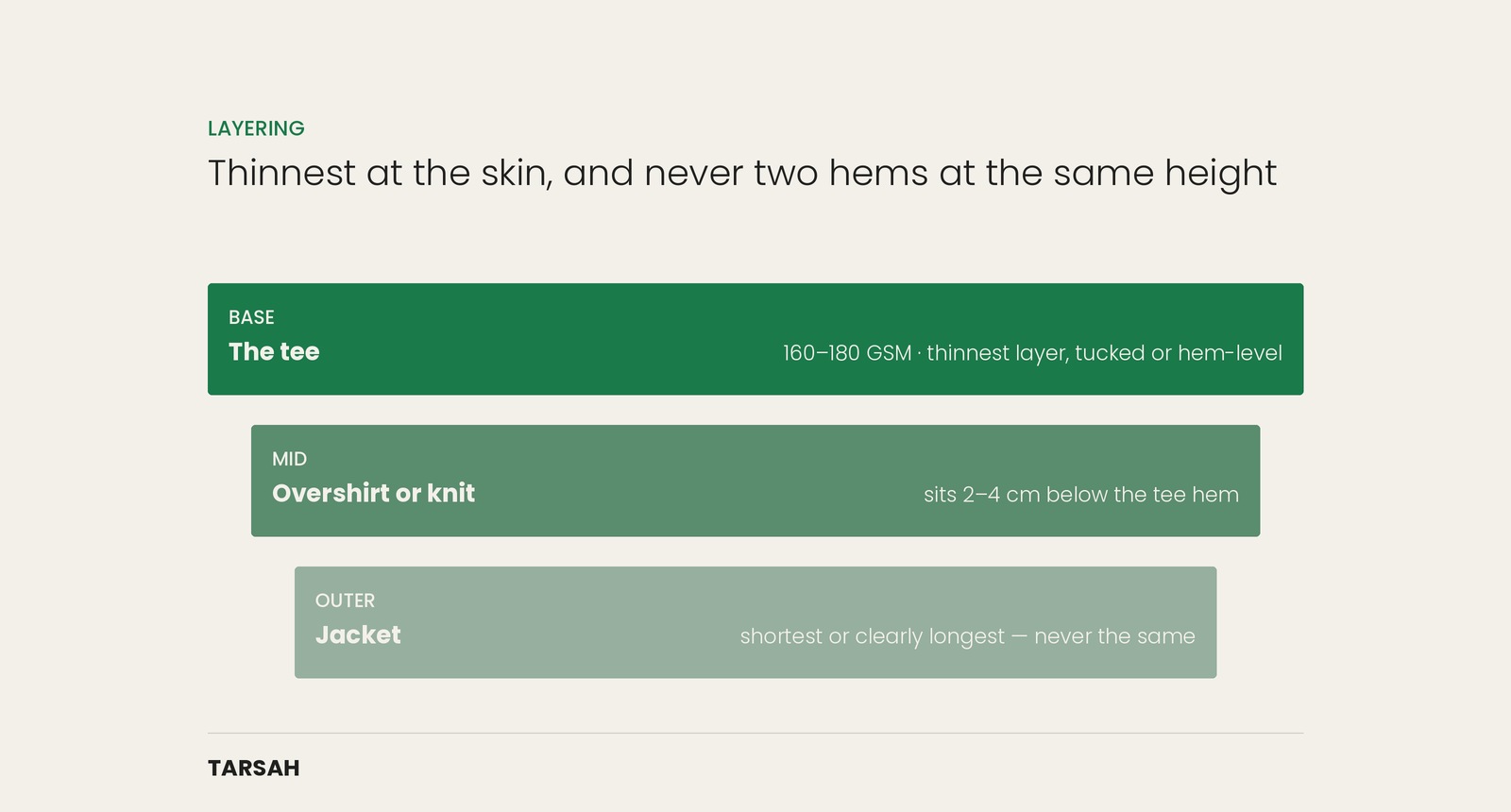The height and width of the screenshot is (812, 1511).
Task: Select the pale green Outer layer bar
Action: (755, 622)
